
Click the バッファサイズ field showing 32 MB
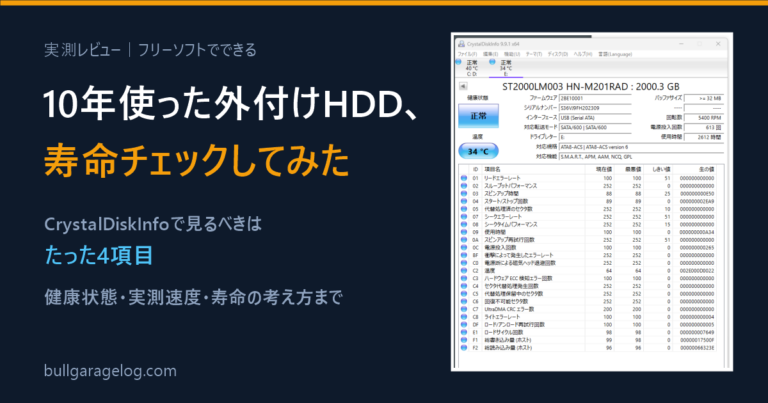(x=703, y=98)
